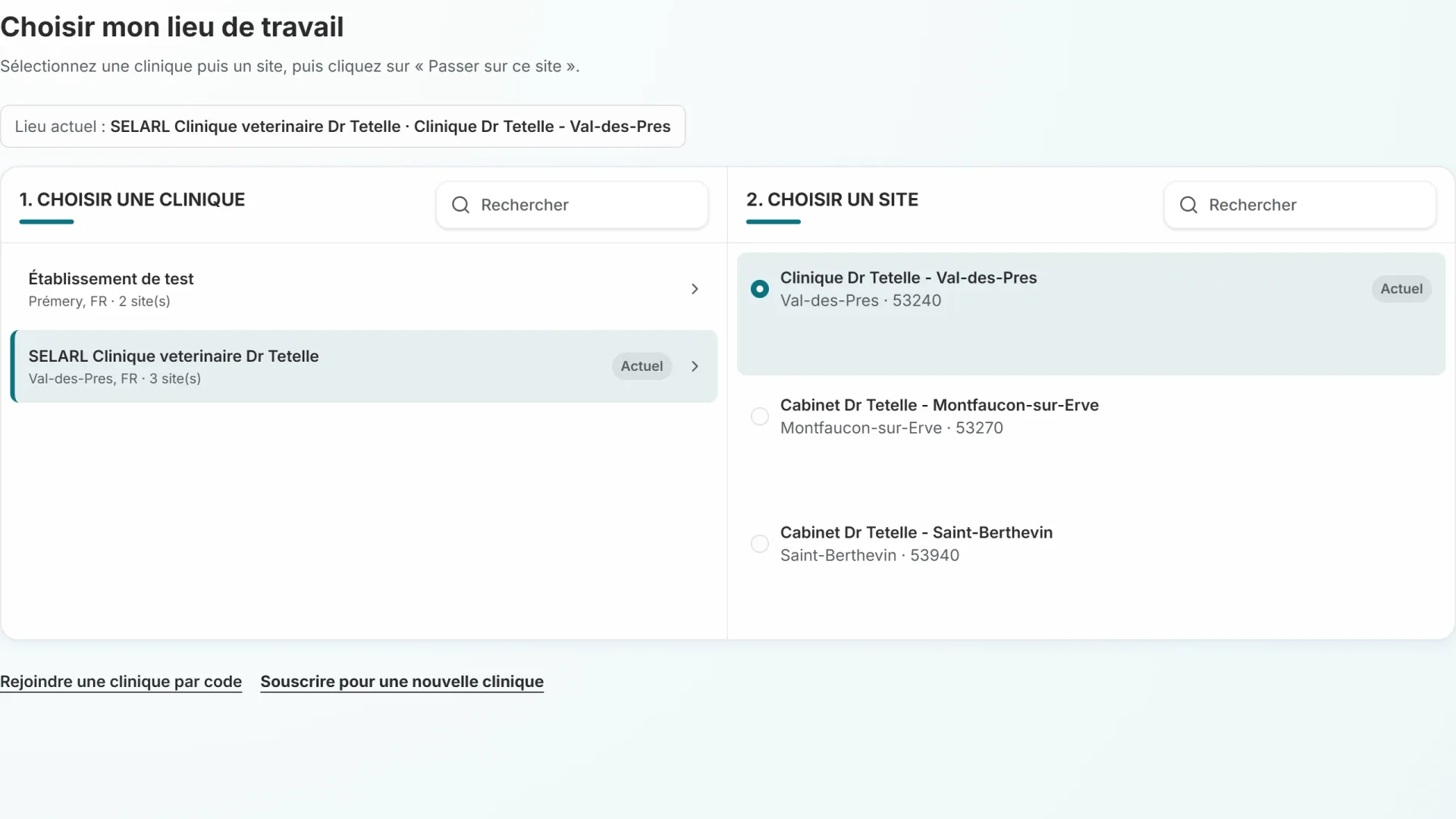1456x819 pixels.
Task: Choose 'SELARL Clinique veterinaire Dr Tetelle' clinic name
Action: point(174,356)
